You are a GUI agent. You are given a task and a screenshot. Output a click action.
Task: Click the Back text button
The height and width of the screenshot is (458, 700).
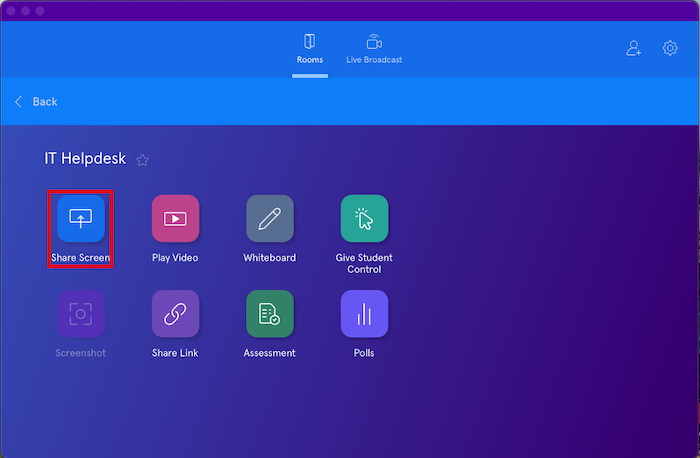[x=45, y=102]
